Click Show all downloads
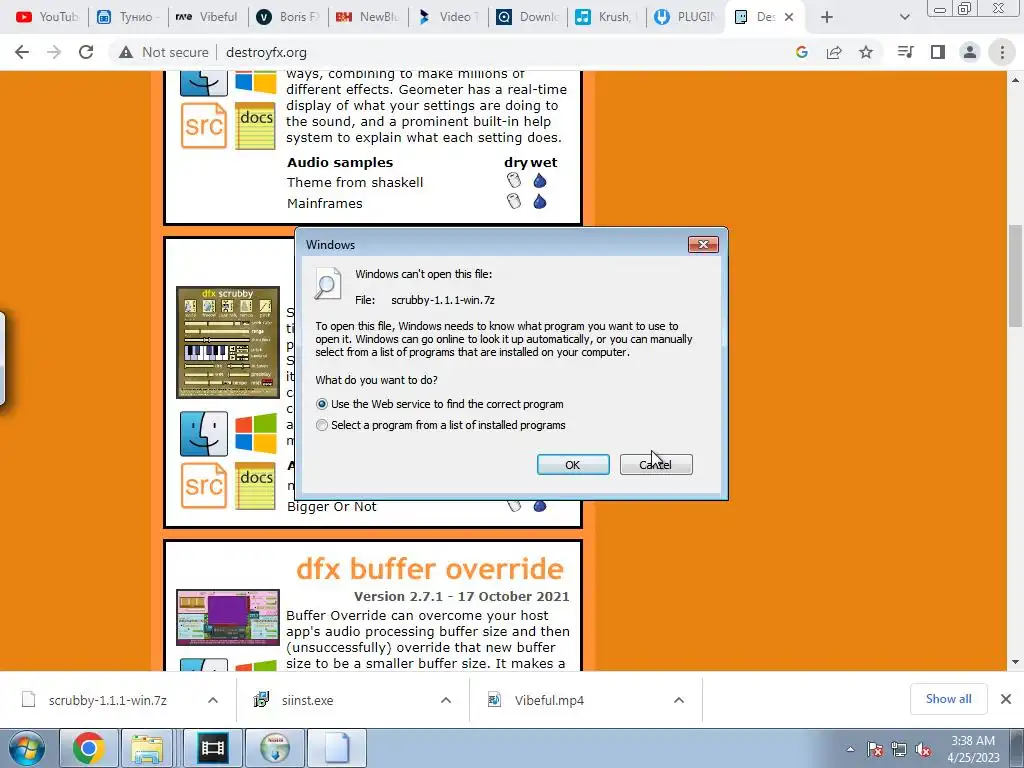The height and width of the screenshot is (768, 1024). pos(948,699)
